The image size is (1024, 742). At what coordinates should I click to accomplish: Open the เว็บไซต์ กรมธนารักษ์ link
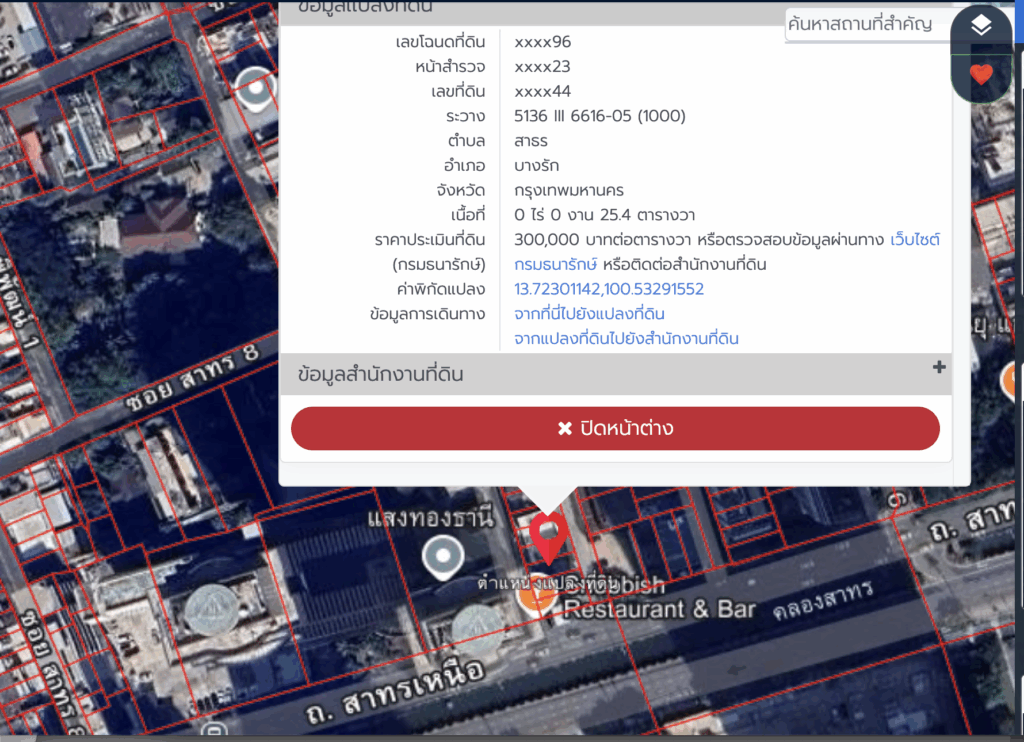point(914,240)
